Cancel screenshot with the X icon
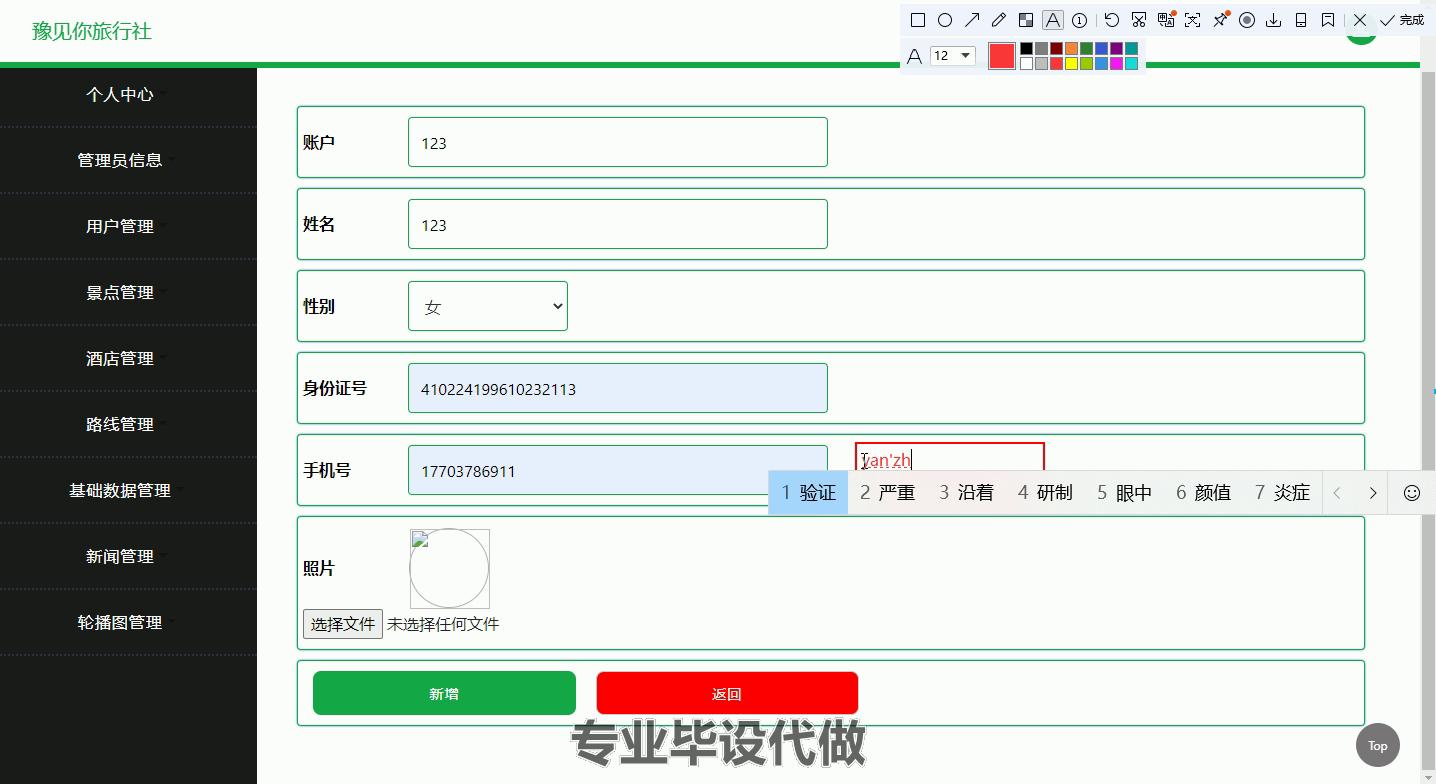The image size is (1436, 784). point(1360,20)
